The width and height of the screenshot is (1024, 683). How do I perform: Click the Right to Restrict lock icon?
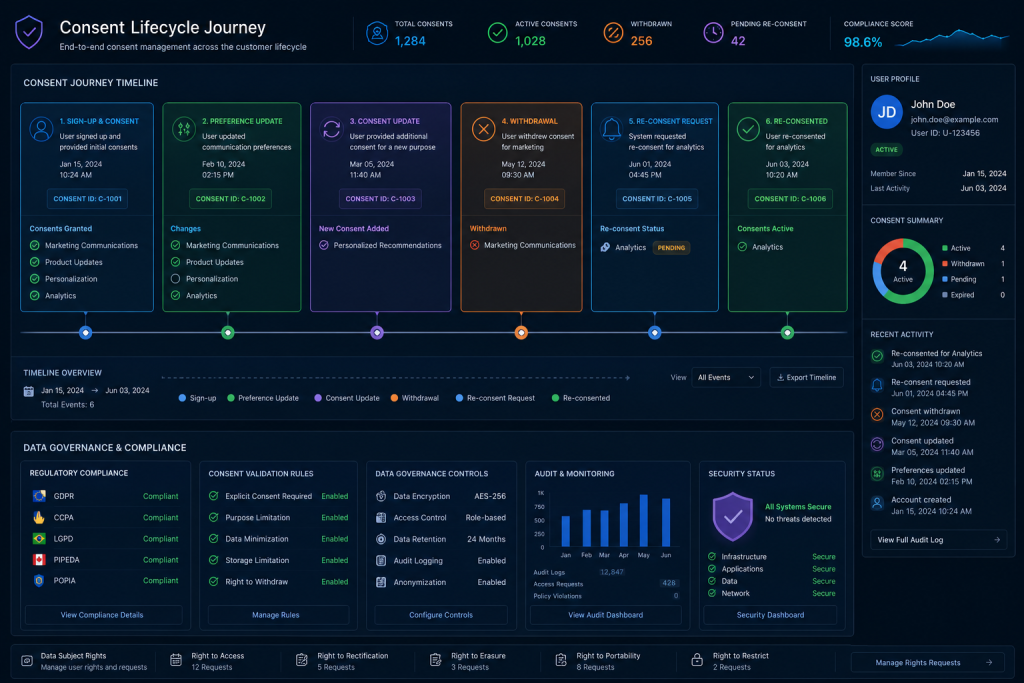tap(697, 660)
